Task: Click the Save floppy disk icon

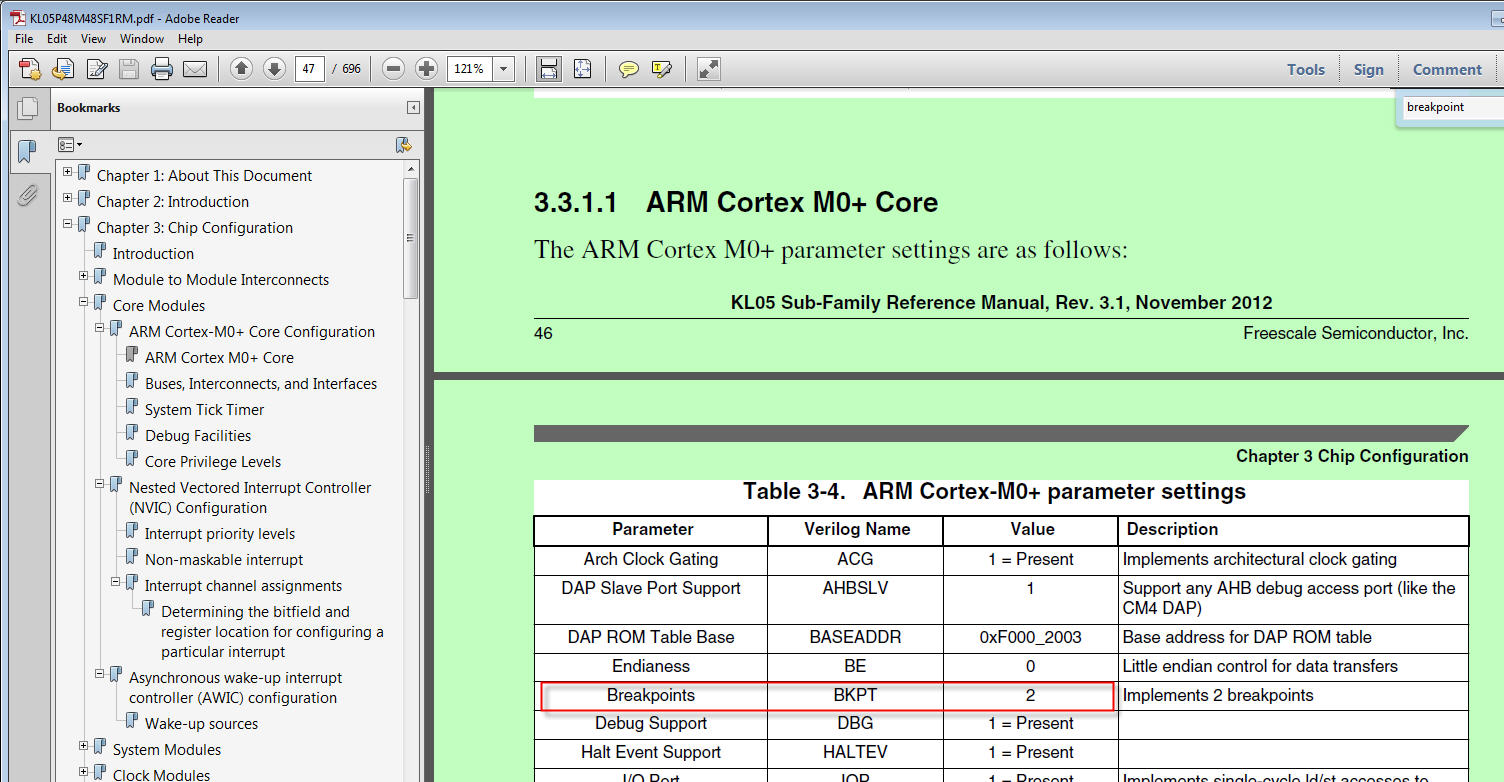Action: pos(128,69)
